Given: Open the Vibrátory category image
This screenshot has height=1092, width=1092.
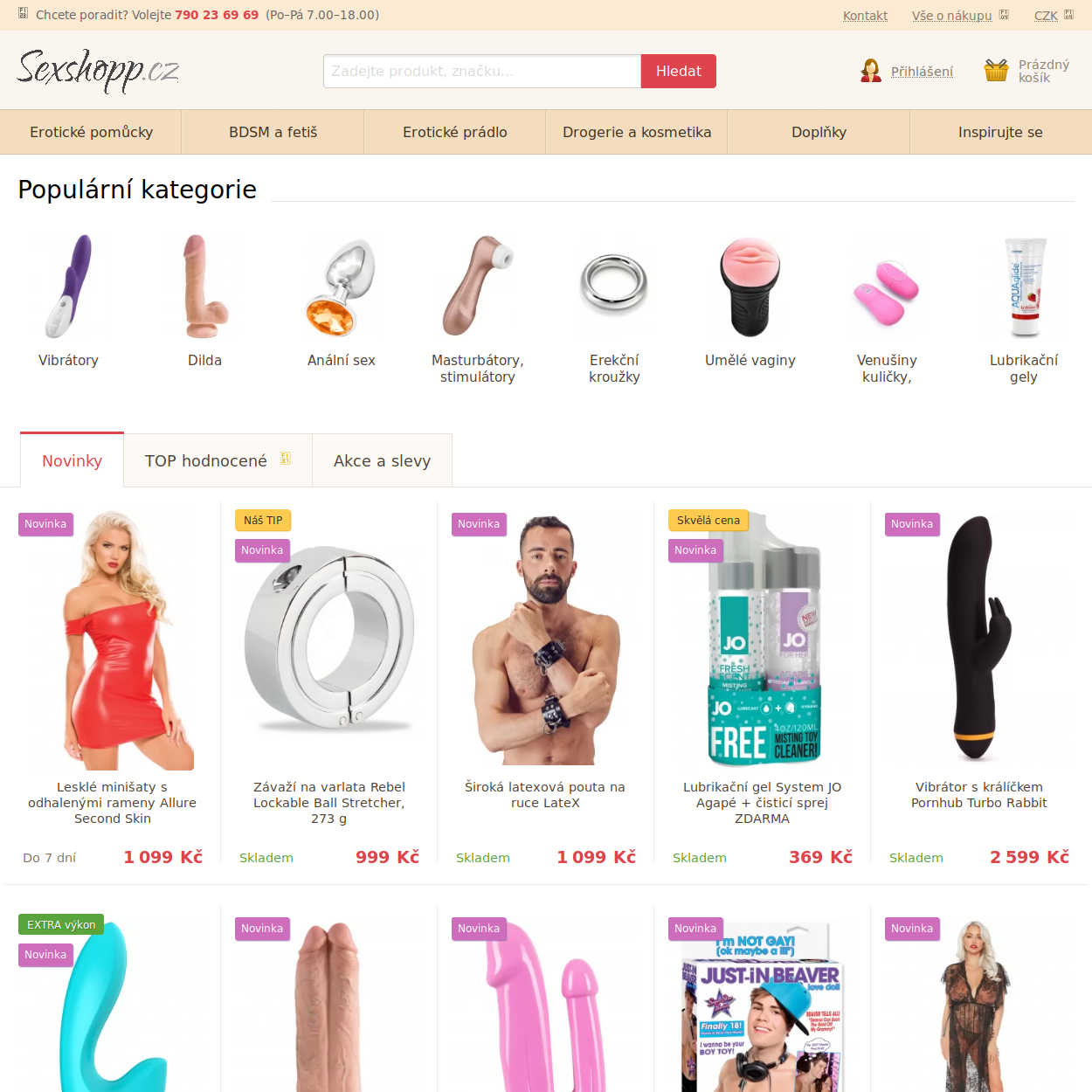Looking at the screenshot, I should click(68, 287).
